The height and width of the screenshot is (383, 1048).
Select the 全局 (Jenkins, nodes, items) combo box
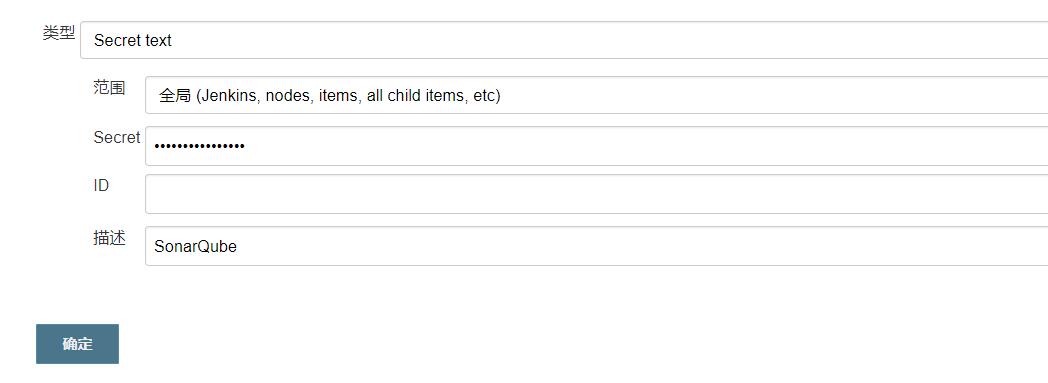[x=596, y=95]
